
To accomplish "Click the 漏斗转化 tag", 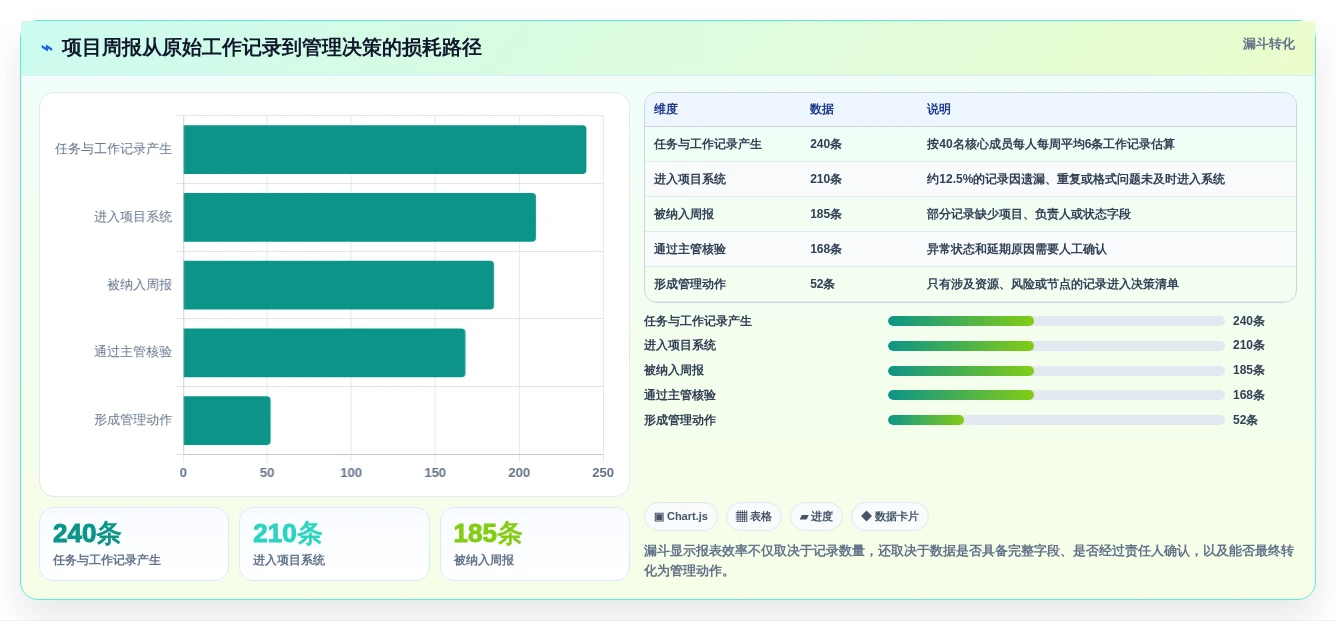I will [1268, 44].
